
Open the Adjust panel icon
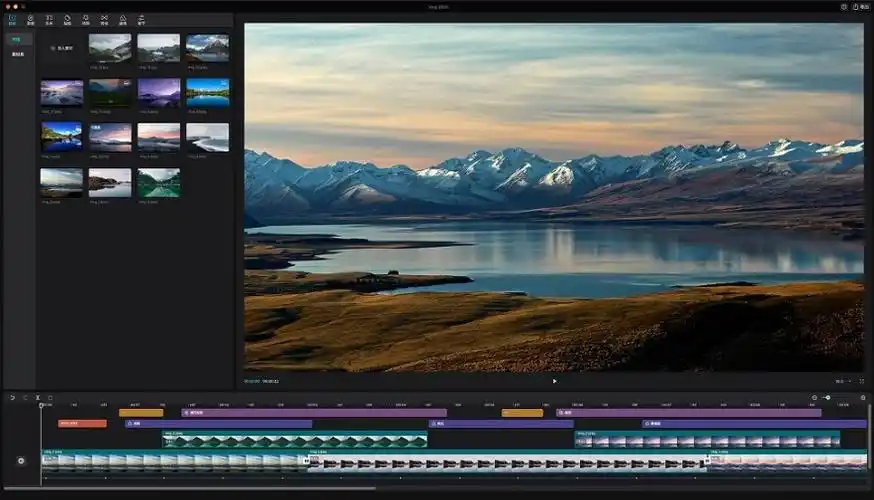141,19
